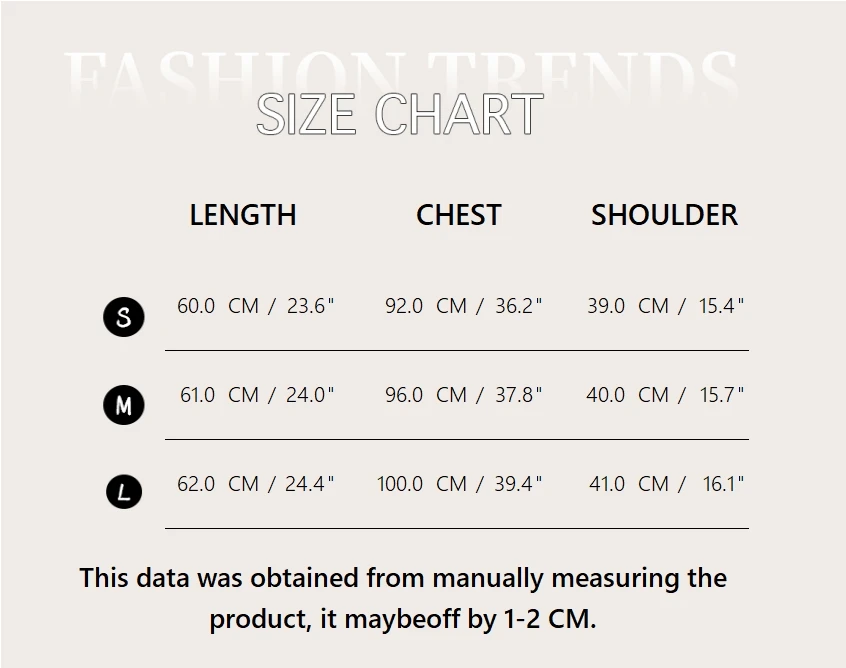Click the LENGTH column header
The width and height of the screenshot is (846, 668).
tap(243, 215)
